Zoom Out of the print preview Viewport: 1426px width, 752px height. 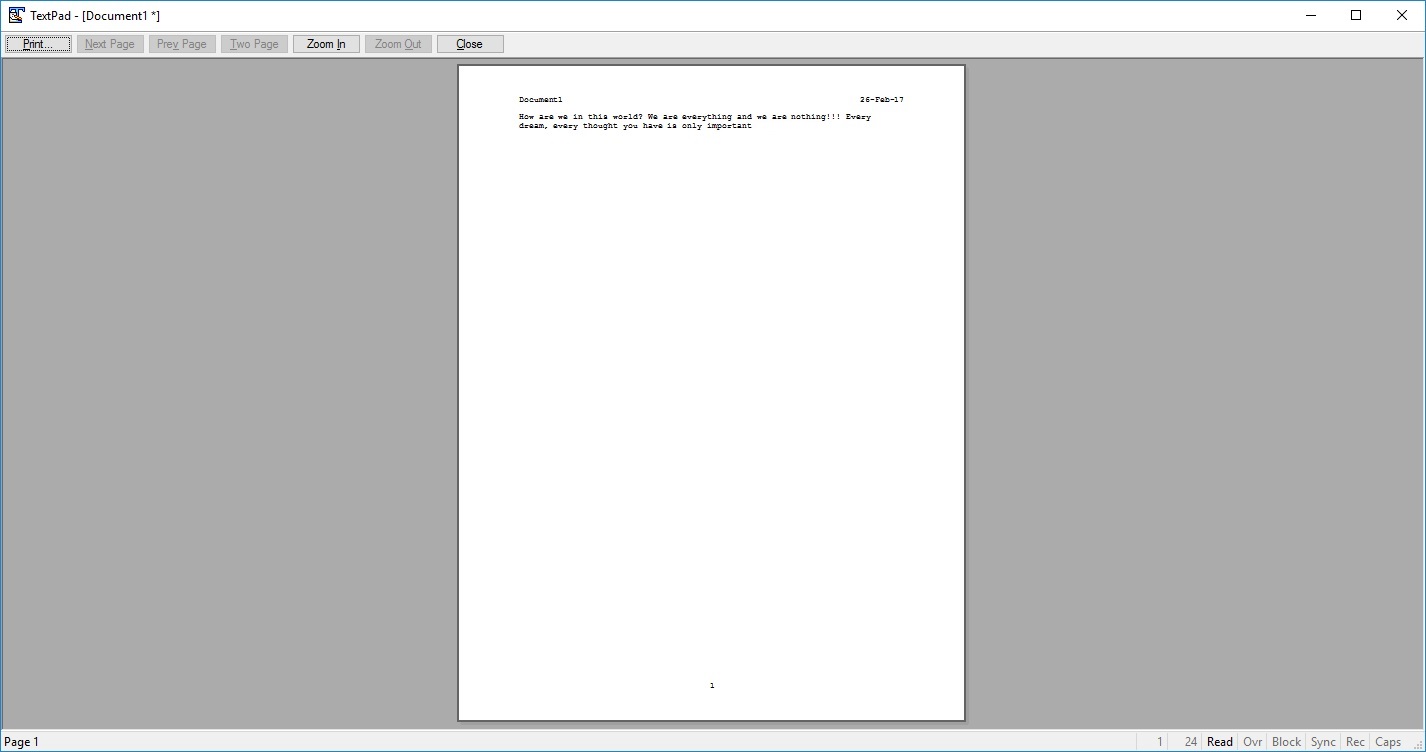click(x=397, y=43)
